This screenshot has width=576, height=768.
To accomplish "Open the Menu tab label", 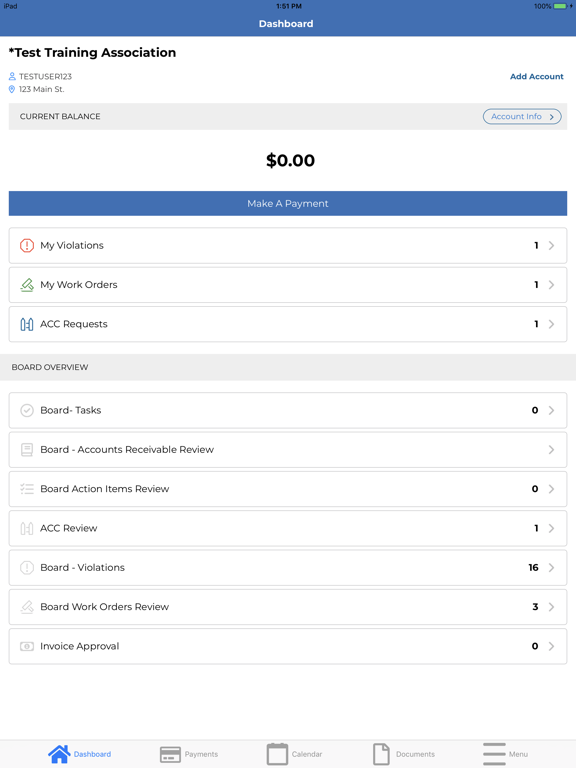I will click(x=518, y=754).
